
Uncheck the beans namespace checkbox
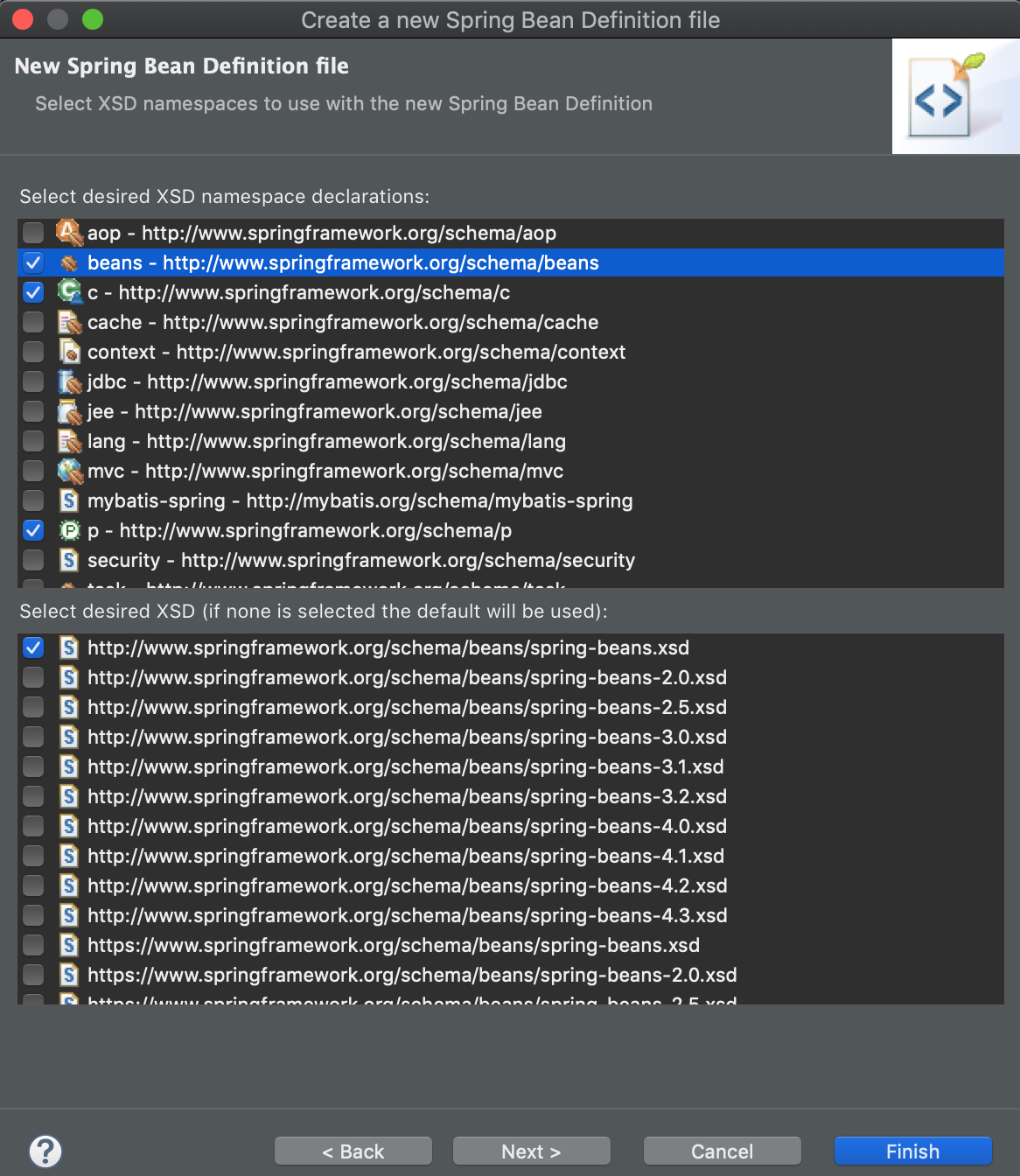33,262
